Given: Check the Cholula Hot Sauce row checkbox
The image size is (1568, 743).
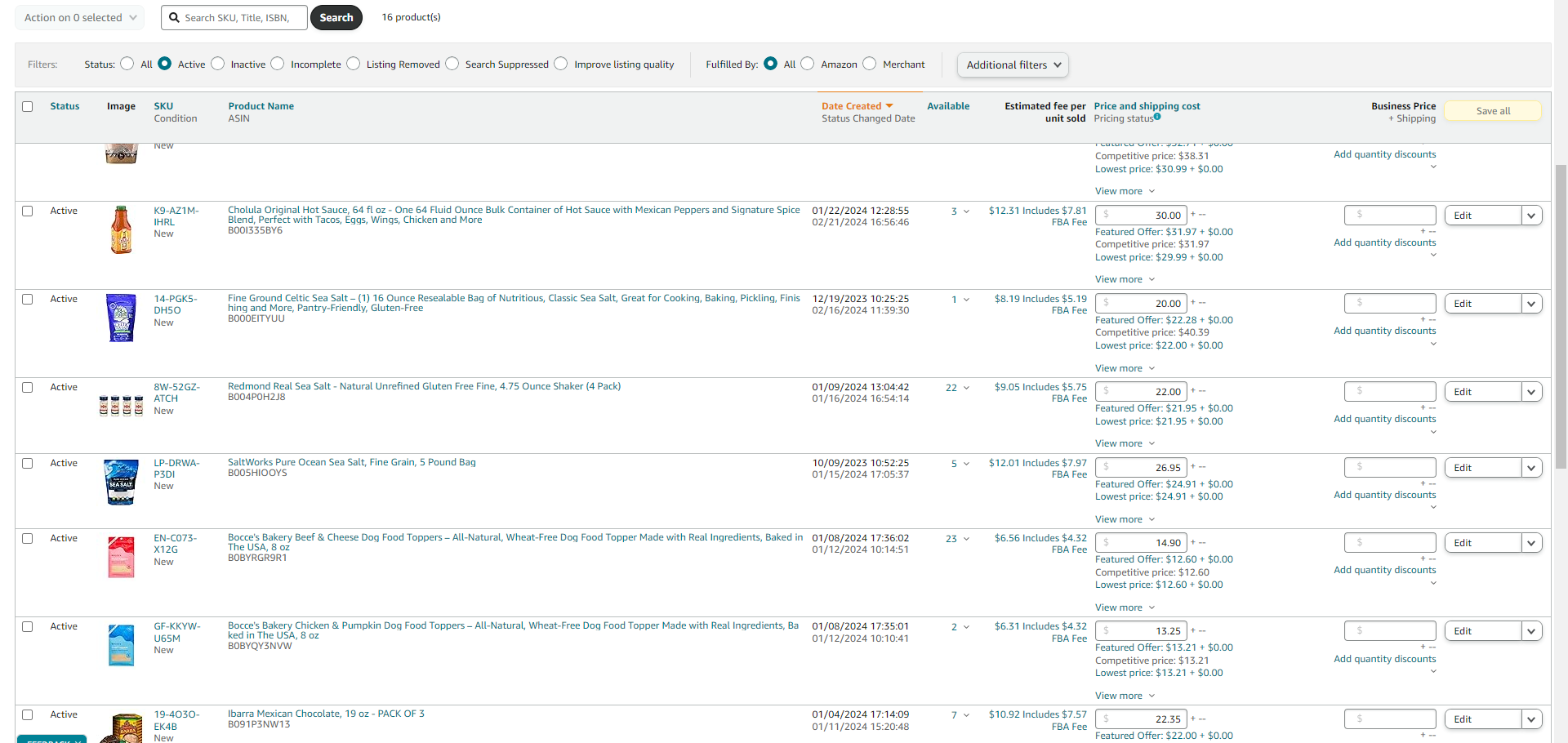Looking at the screenshot, I should point(28,211).
